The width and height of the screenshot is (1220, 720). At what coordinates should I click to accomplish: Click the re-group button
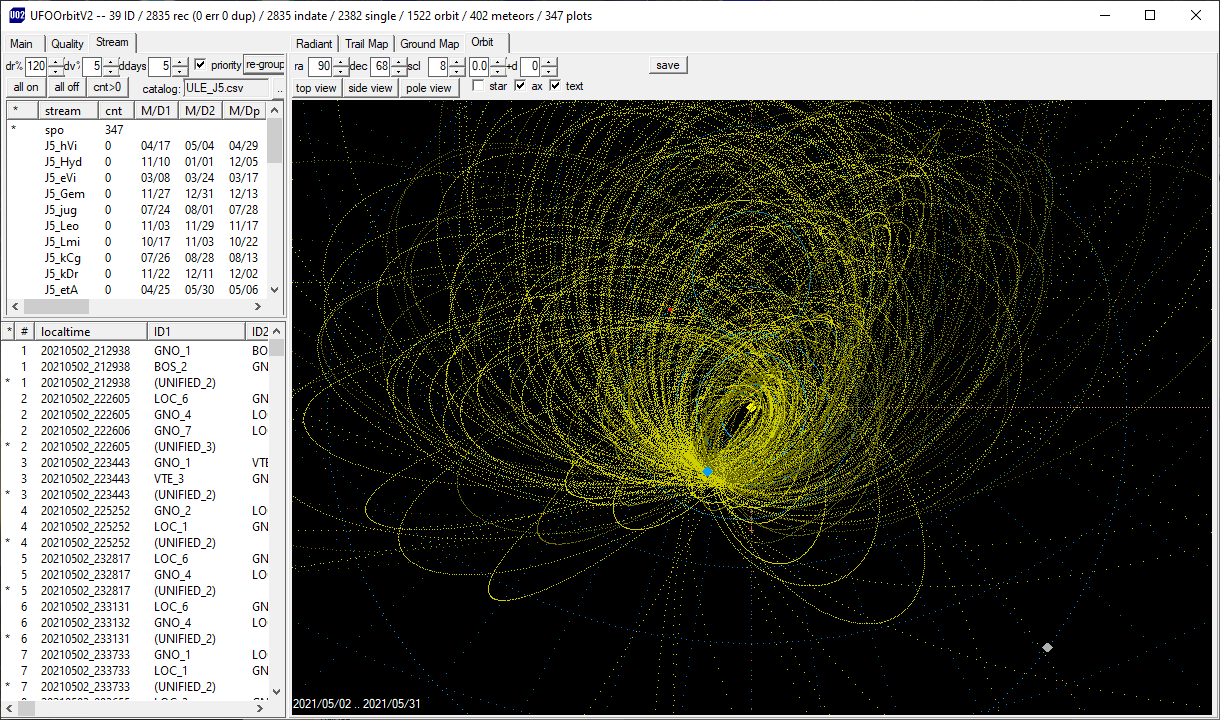pos(265,65)
